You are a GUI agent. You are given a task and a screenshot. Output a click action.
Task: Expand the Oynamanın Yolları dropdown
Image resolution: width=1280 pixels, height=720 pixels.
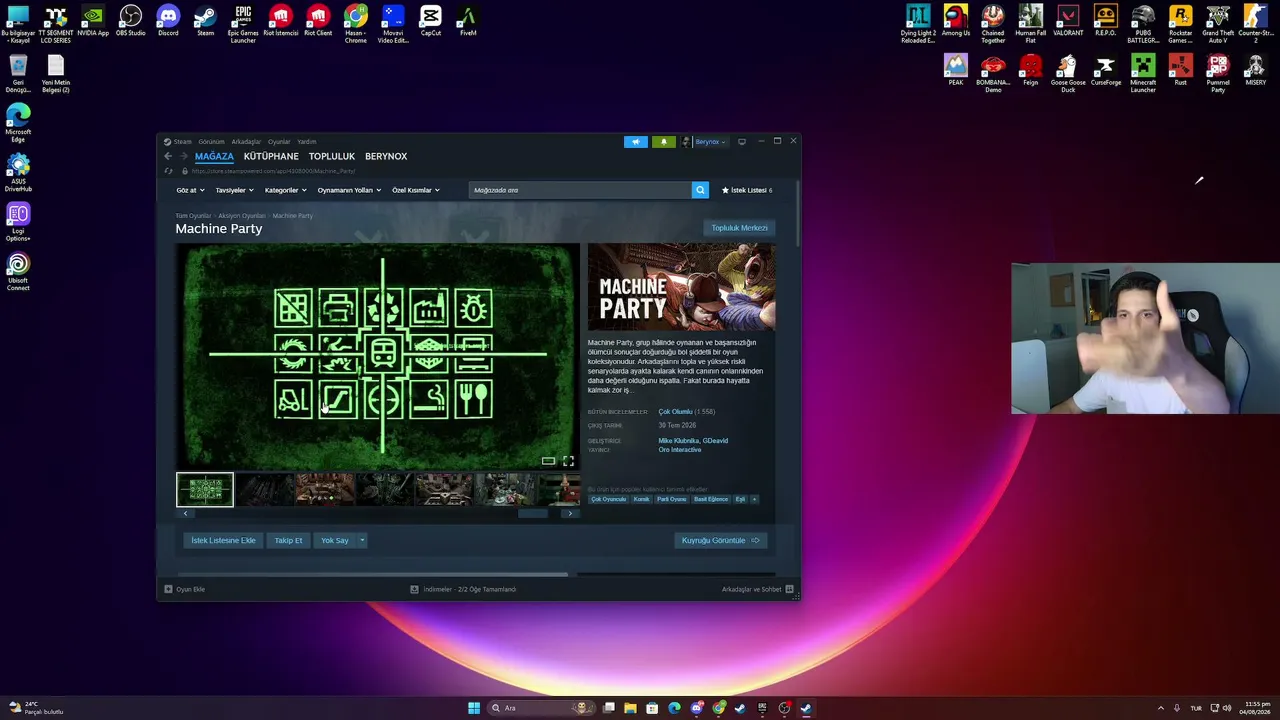coord(349,190)
